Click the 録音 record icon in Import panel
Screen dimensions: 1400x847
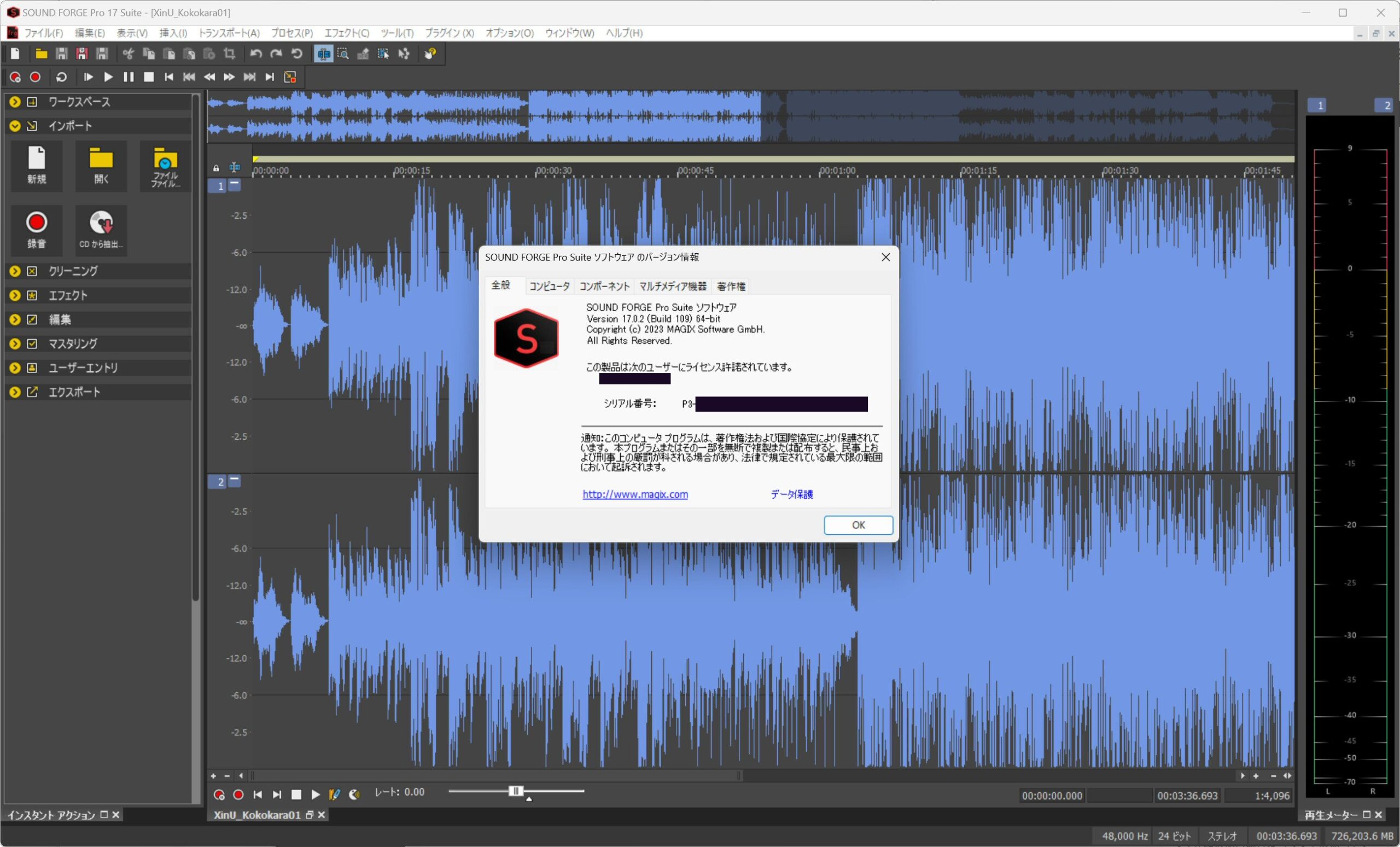(x=37, y=230)
